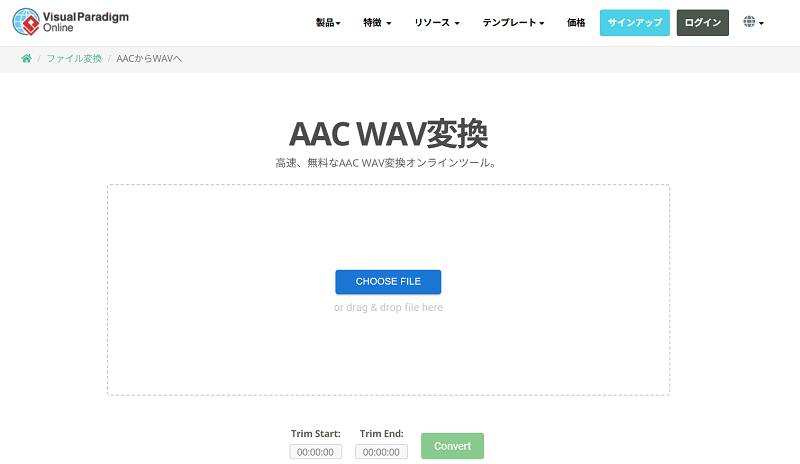The height and width of the screenshot is (464, 800).
Task: Open the globe language selector
Action: pos(754,22)
